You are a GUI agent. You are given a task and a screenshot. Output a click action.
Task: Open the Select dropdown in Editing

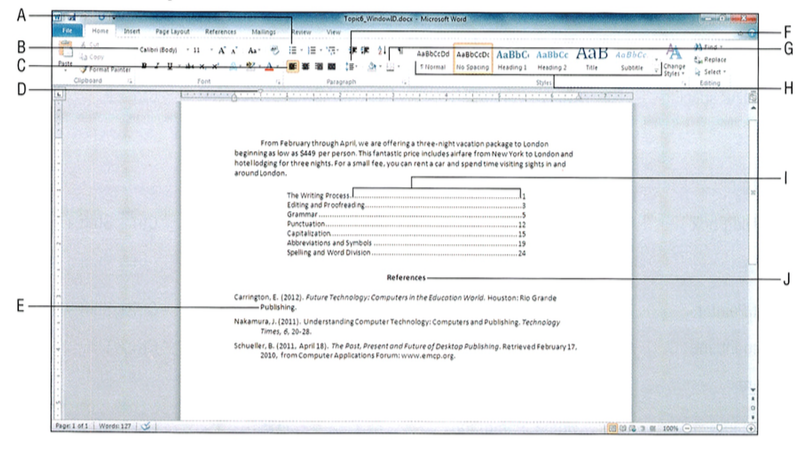(x=710, y=72)
